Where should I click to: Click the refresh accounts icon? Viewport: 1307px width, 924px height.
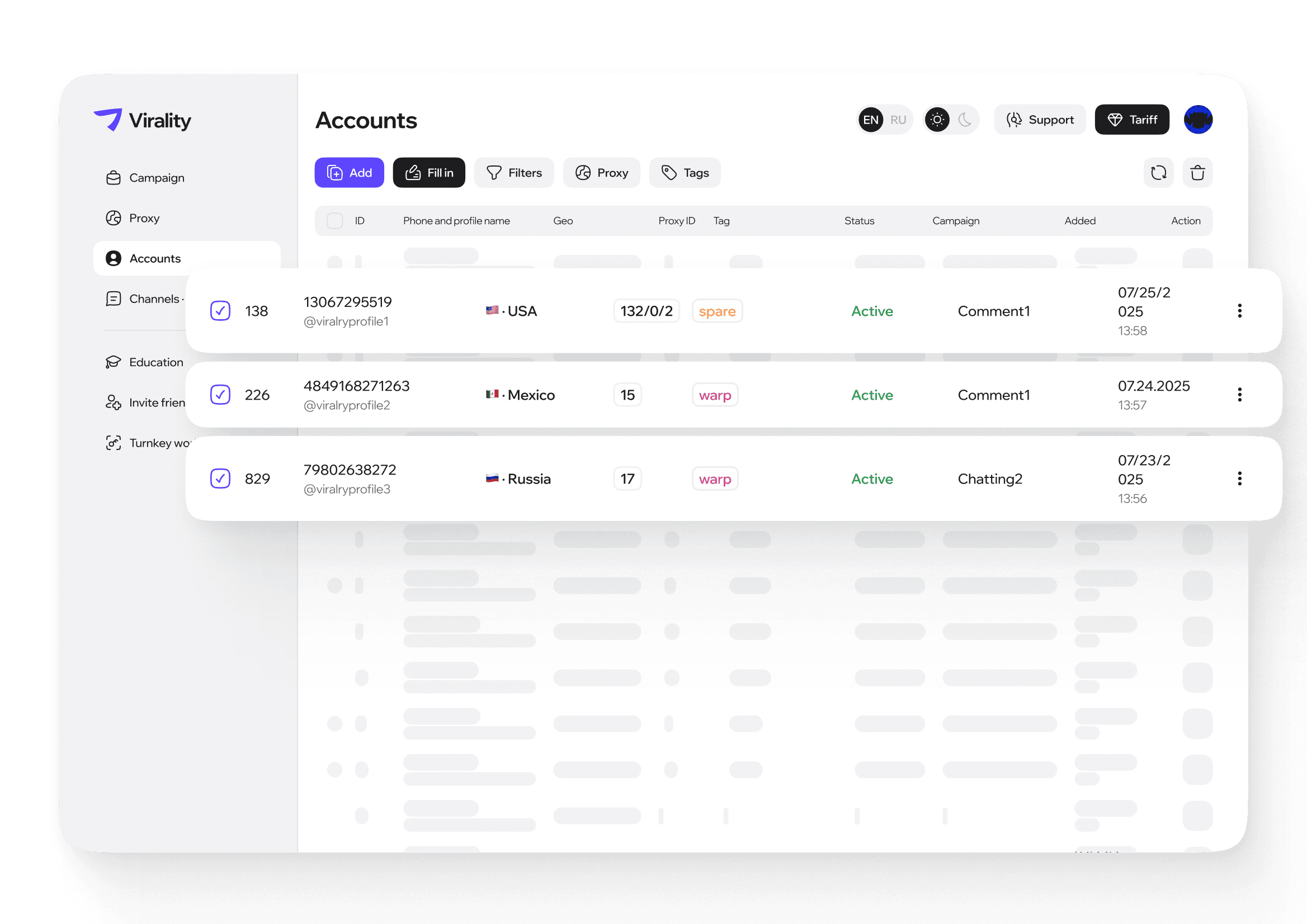tap(1158, 172)
